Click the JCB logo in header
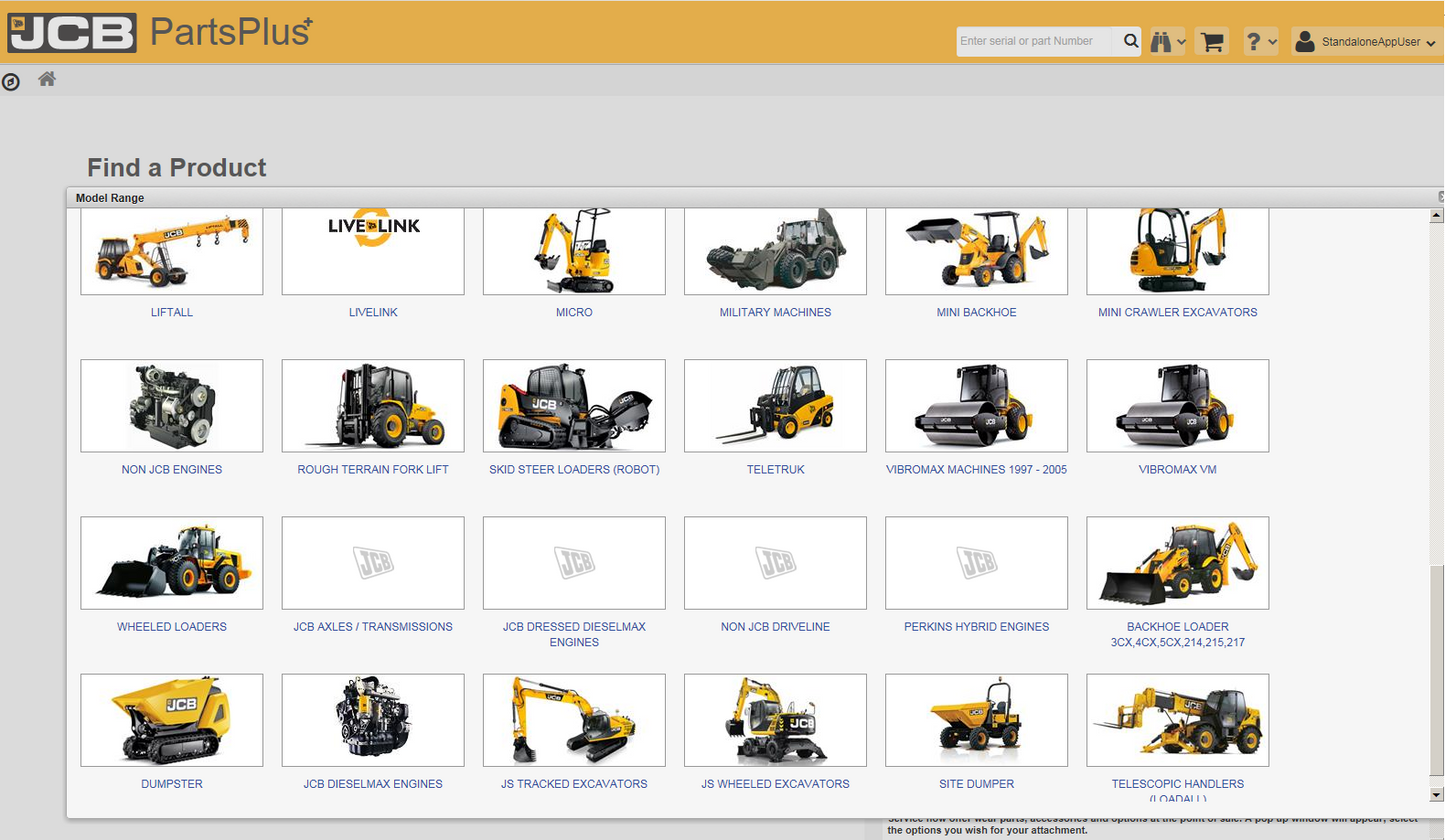This screenshot has height=840, width=1445. tap(72, 32)
